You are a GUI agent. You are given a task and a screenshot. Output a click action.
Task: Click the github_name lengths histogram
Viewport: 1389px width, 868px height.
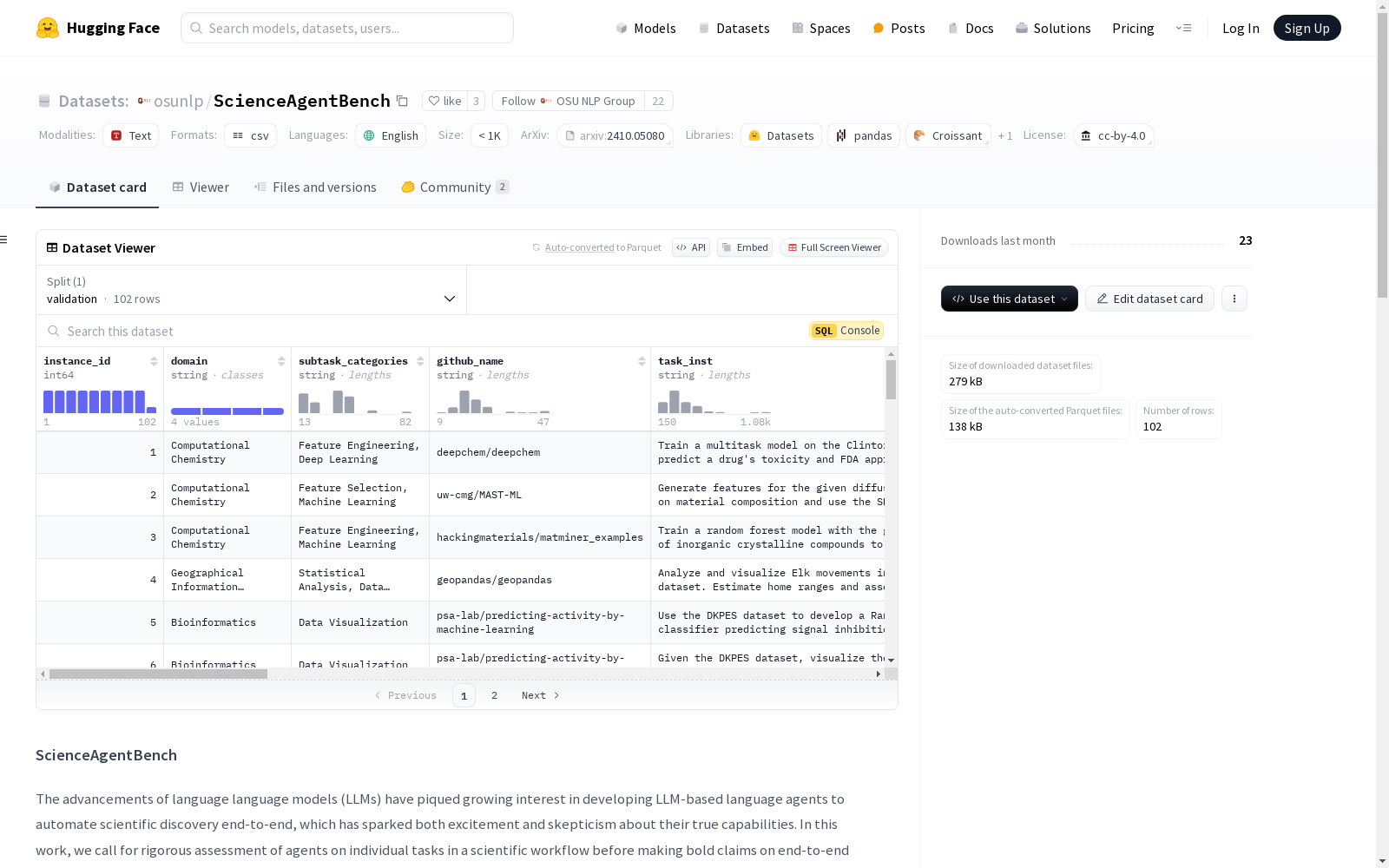click(493, 402)
